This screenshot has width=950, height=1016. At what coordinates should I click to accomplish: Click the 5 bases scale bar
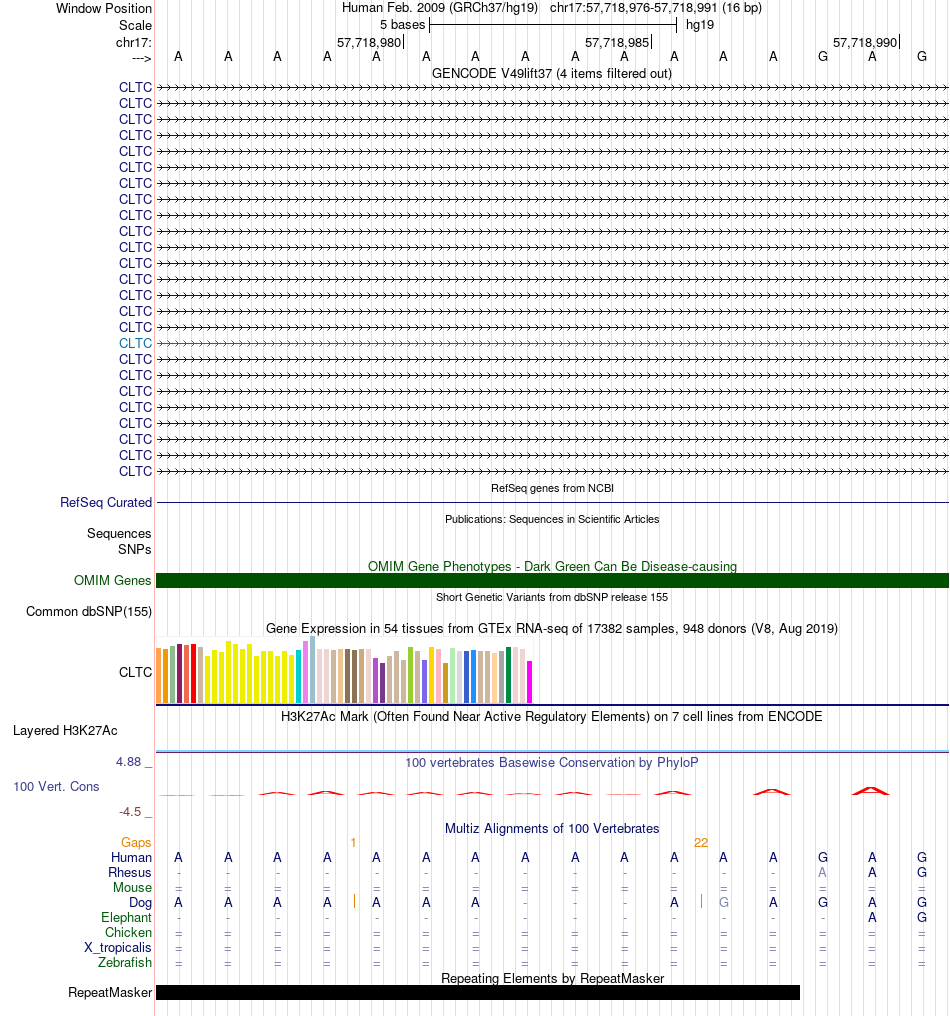[553, 25]
